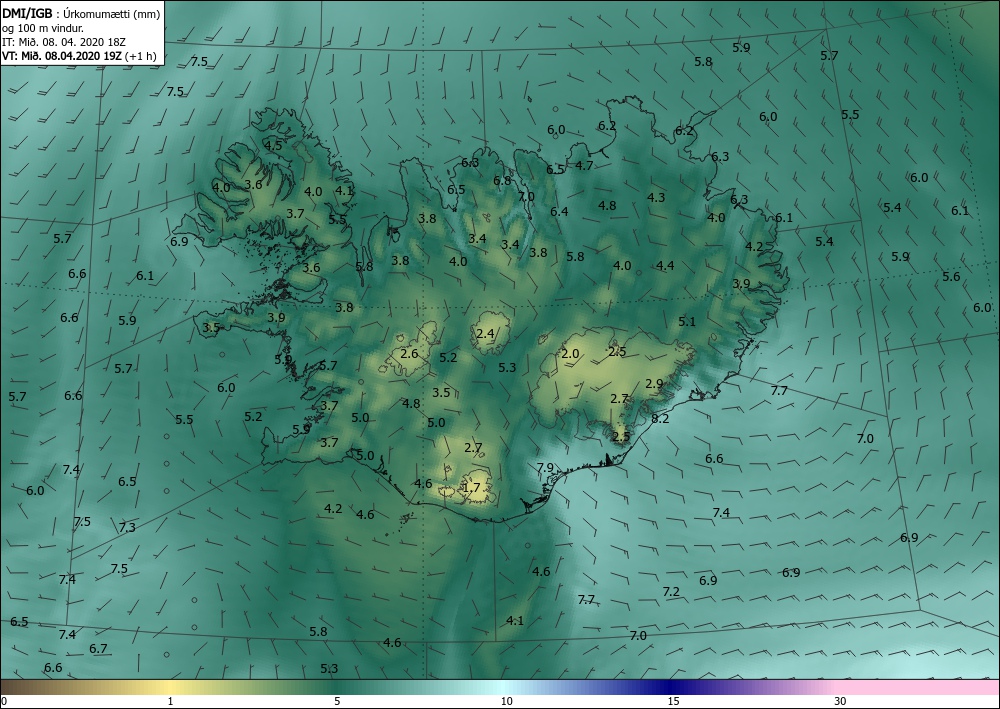
Task: Click the '15' label on the color scale
Action: click(673, 702)
